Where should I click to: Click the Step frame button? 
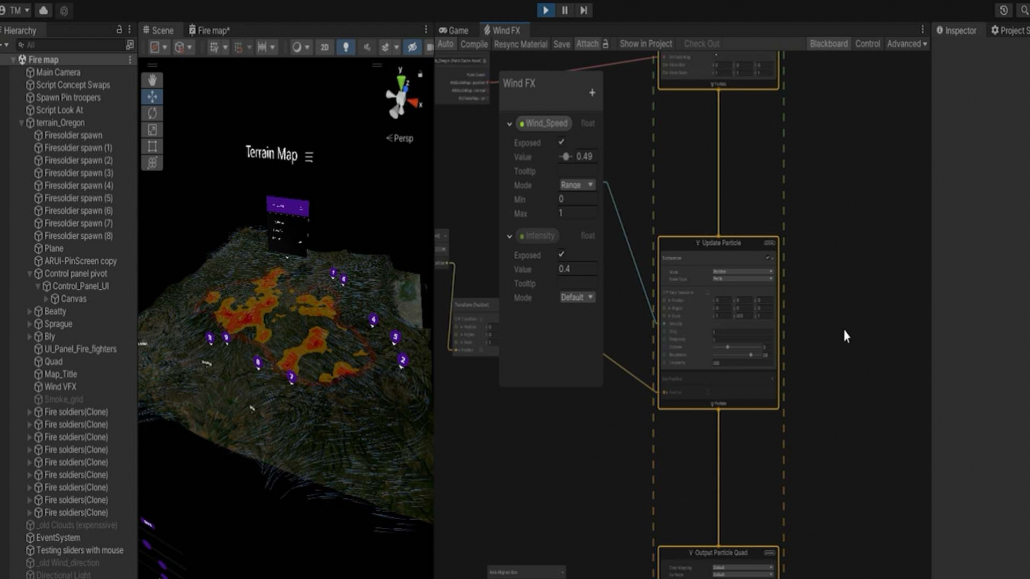pyautogui.click(x=584, y=10)
